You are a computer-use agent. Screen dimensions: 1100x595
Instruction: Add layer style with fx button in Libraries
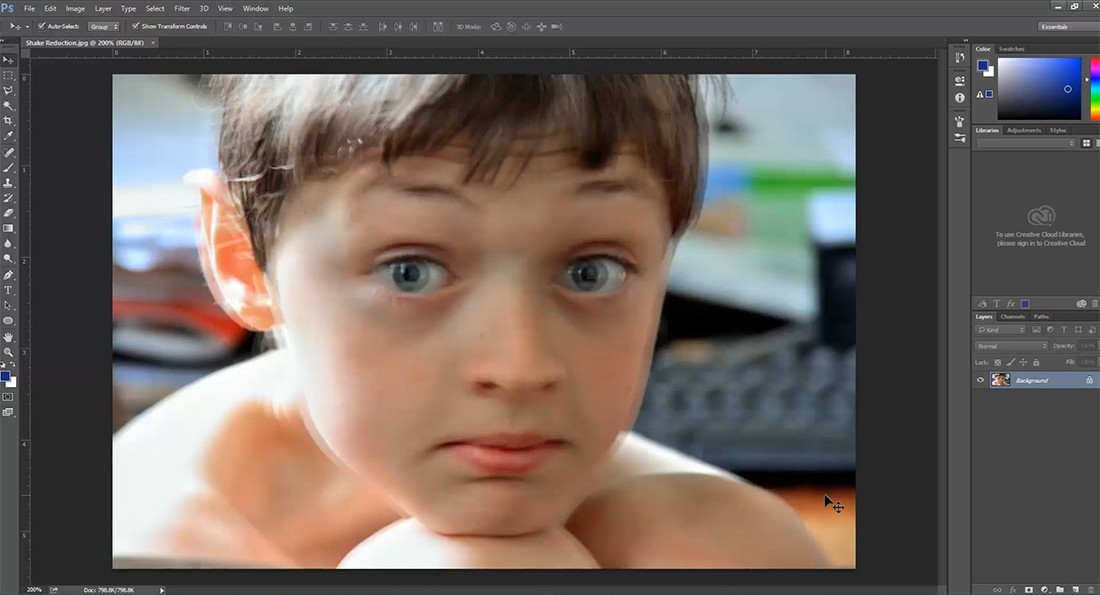tap(1011, 304)
